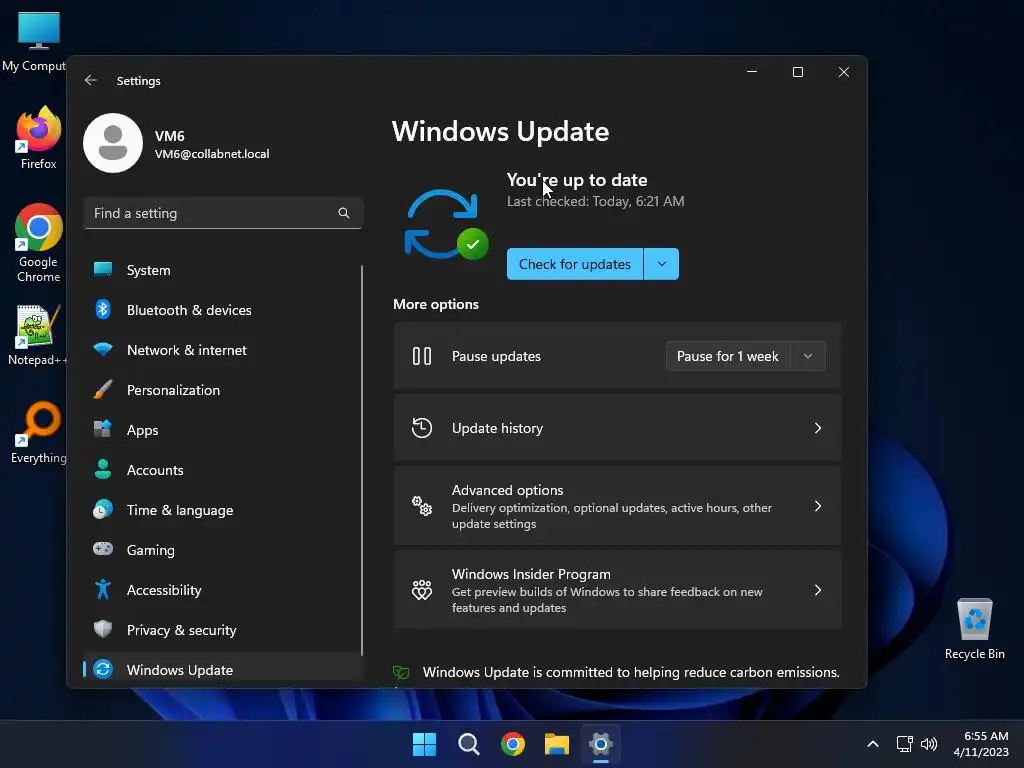The height and width of the screenshot is (768, 1024).
Task: Expand the Check for updates dropdown arrow
Action: 662,264
